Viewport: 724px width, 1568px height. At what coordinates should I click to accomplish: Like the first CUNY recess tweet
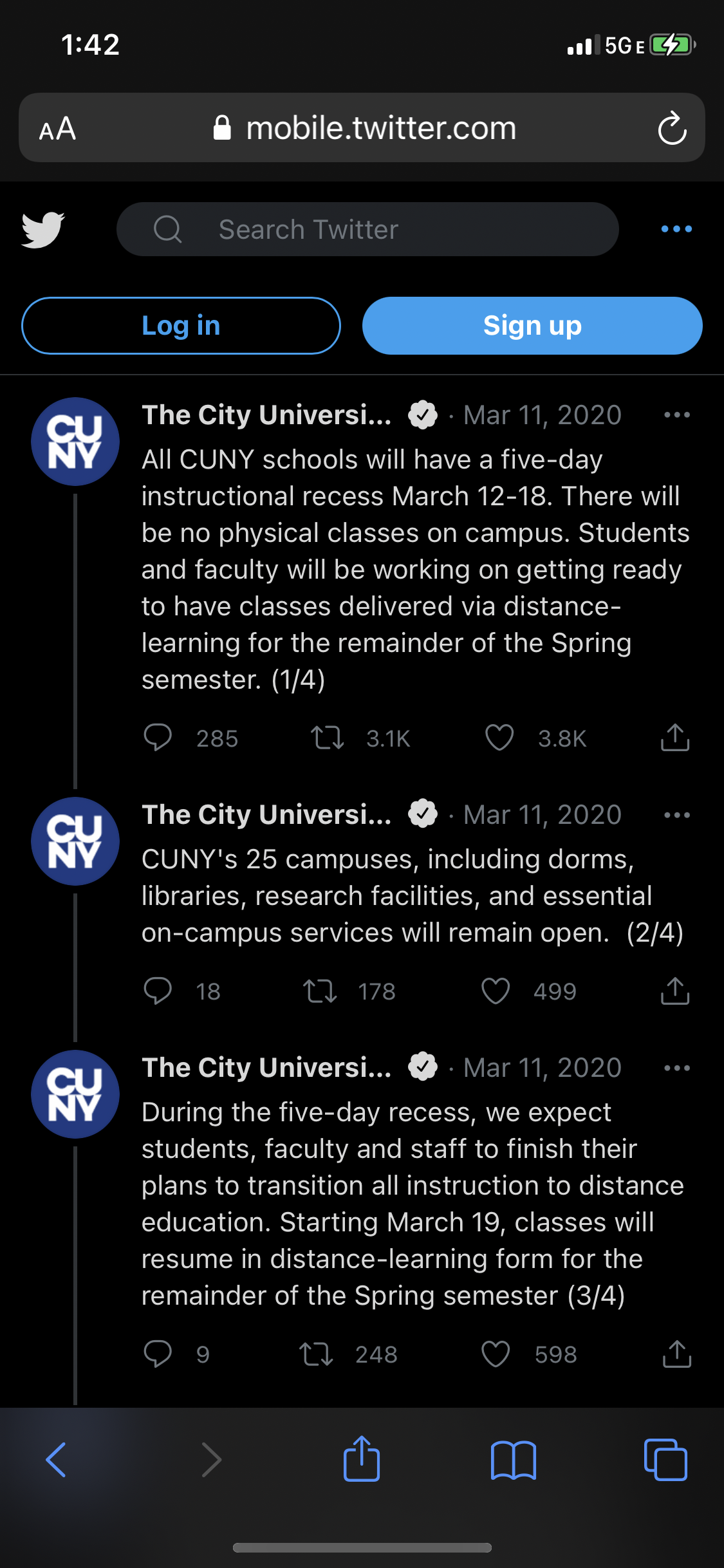coord(499,738)
